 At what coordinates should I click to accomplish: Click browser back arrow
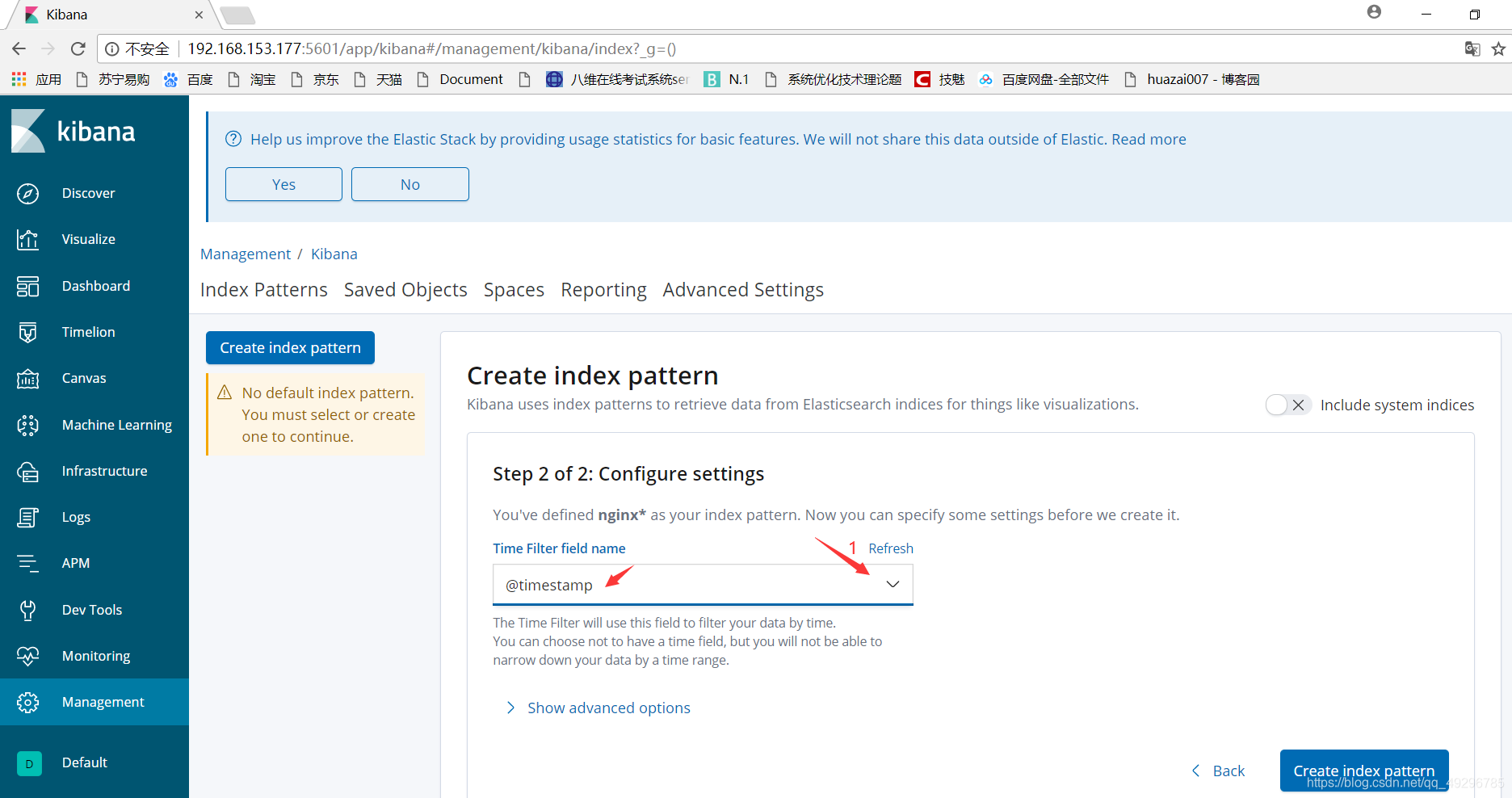19,48
